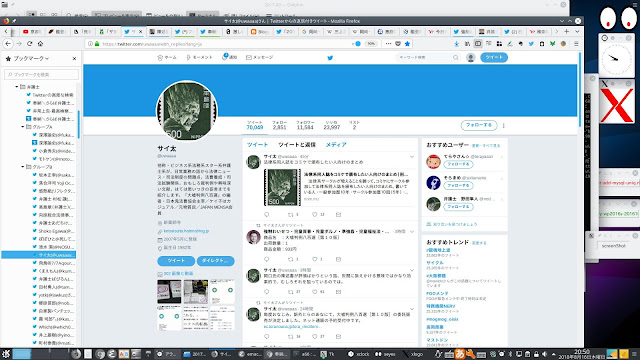Open the Twitter profile avatar menu
The height and width of the screenshot is (360, 640).
pyautogui.click(x=471, y=58)
